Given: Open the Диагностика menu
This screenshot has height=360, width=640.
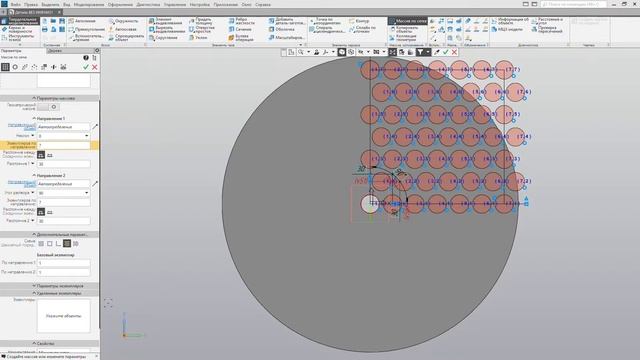Looking at the screenshot, I should (x=148, y=4).
